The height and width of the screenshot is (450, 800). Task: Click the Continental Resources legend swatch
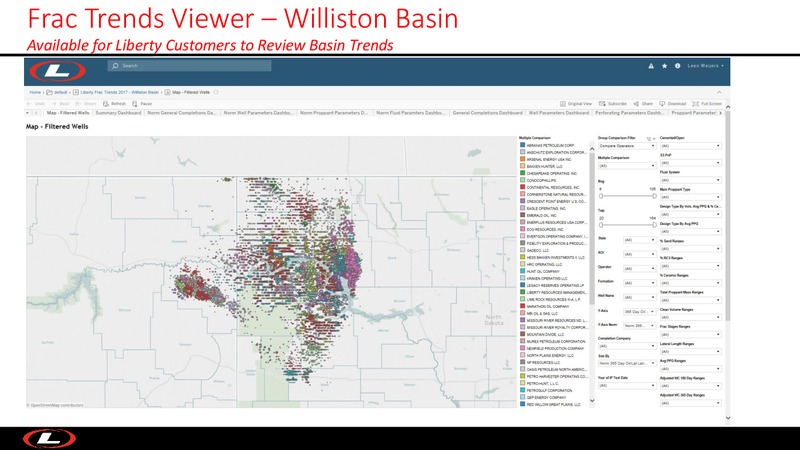522,187
